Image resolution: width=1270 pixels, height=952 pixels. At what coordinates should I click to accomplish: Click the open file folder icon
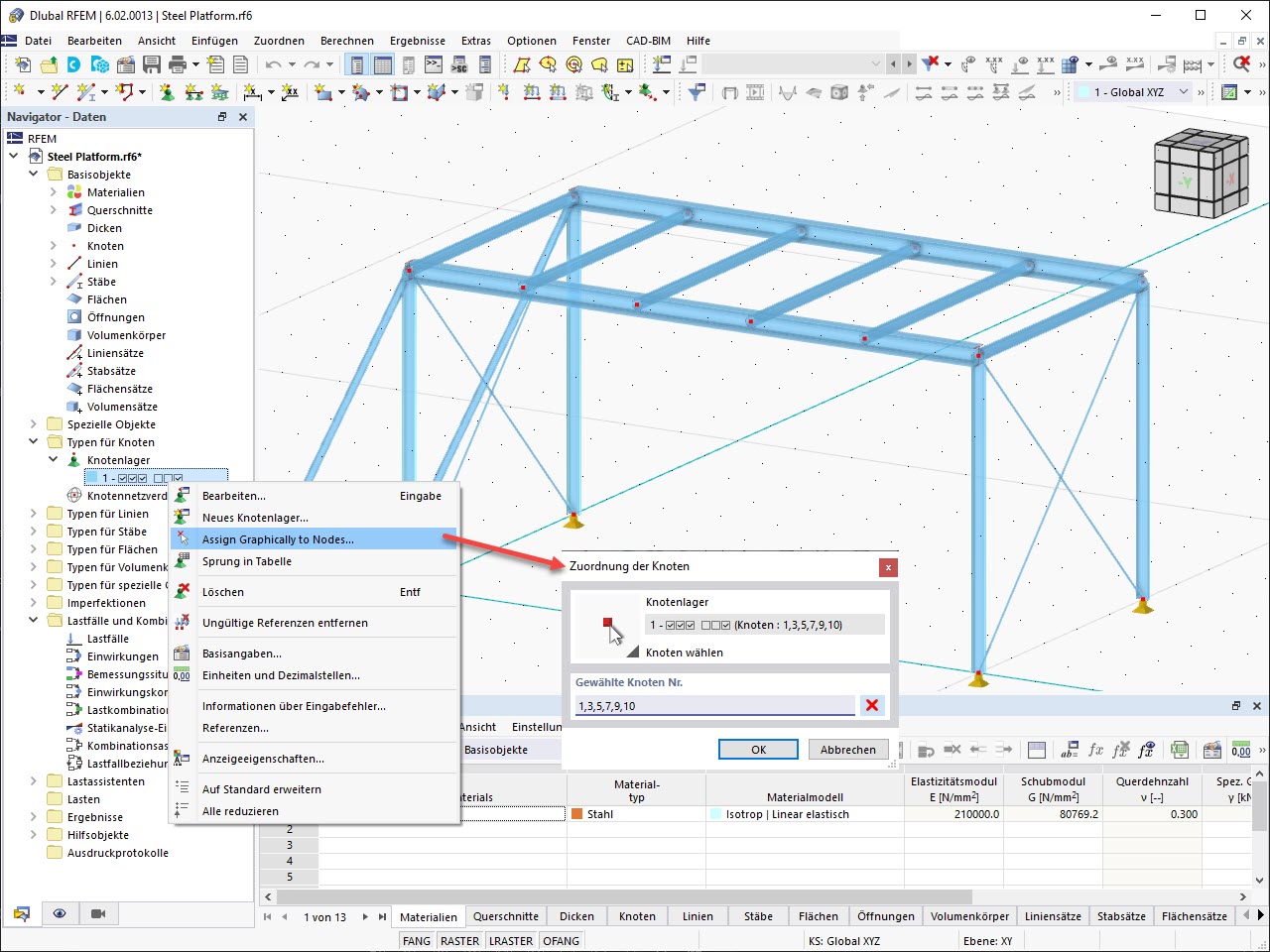click(x=49, y=64)
